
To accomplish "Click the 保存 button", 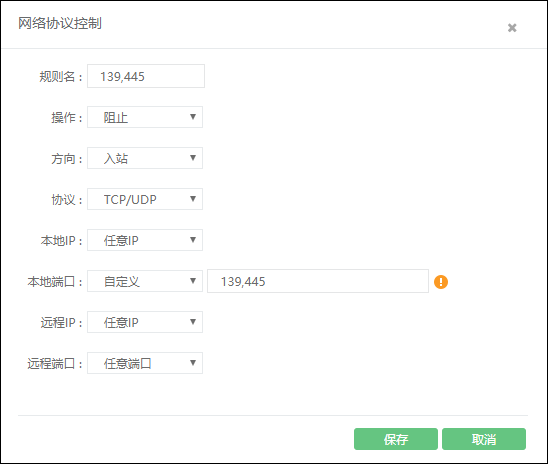I will pos(396,439).
